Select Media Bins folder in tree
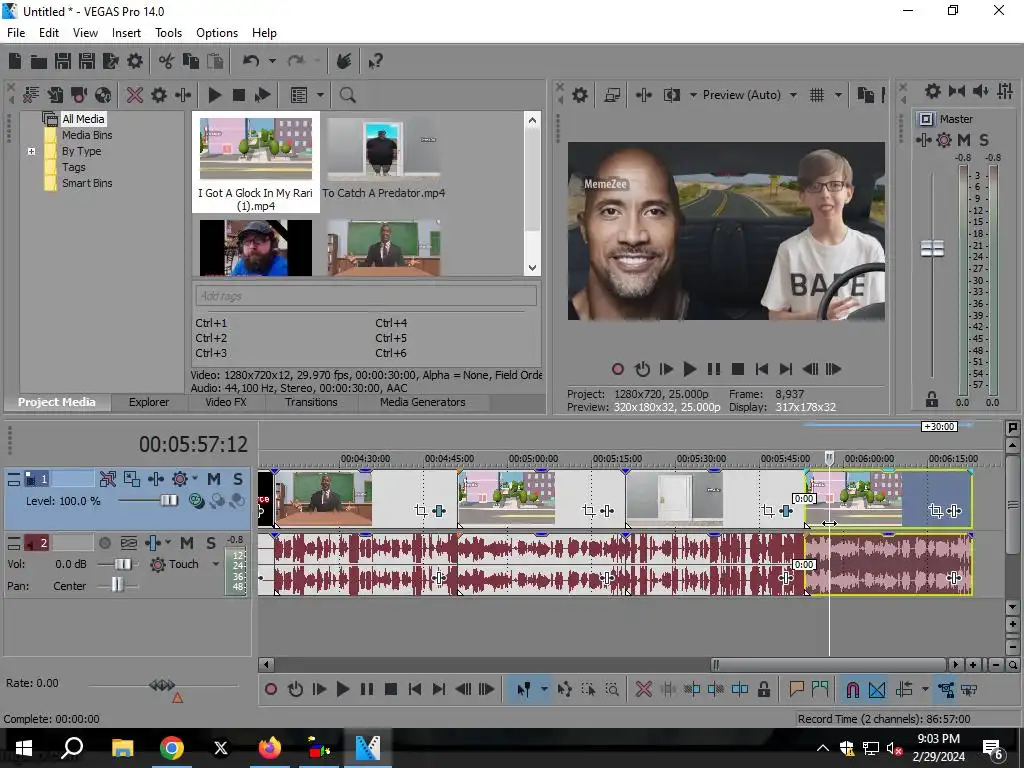The image size is (1024, 768). tap(87, 135)
